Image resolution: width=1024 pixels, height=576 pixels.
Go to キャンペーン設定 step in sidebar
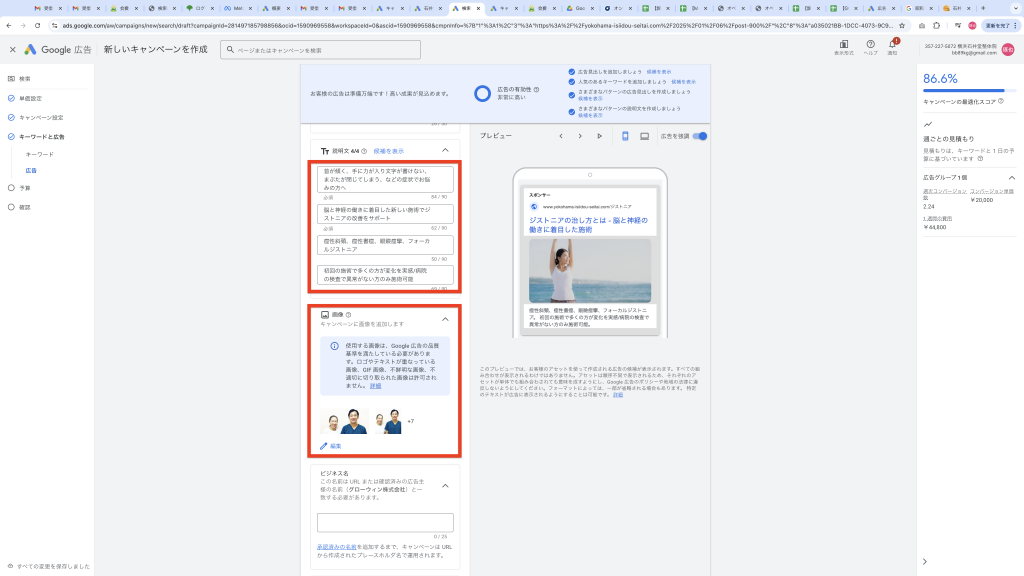tap(43, 117)
